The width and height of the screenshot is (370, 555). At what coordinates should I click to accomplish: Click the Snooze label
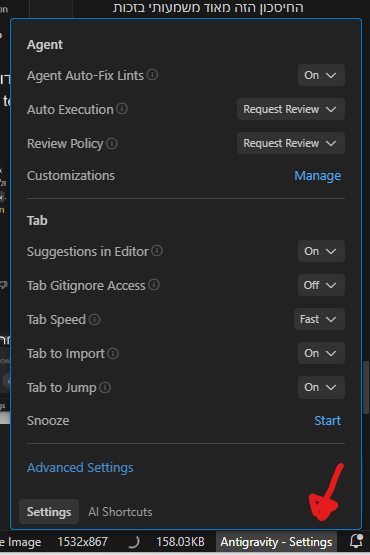(x=48, y=420)
